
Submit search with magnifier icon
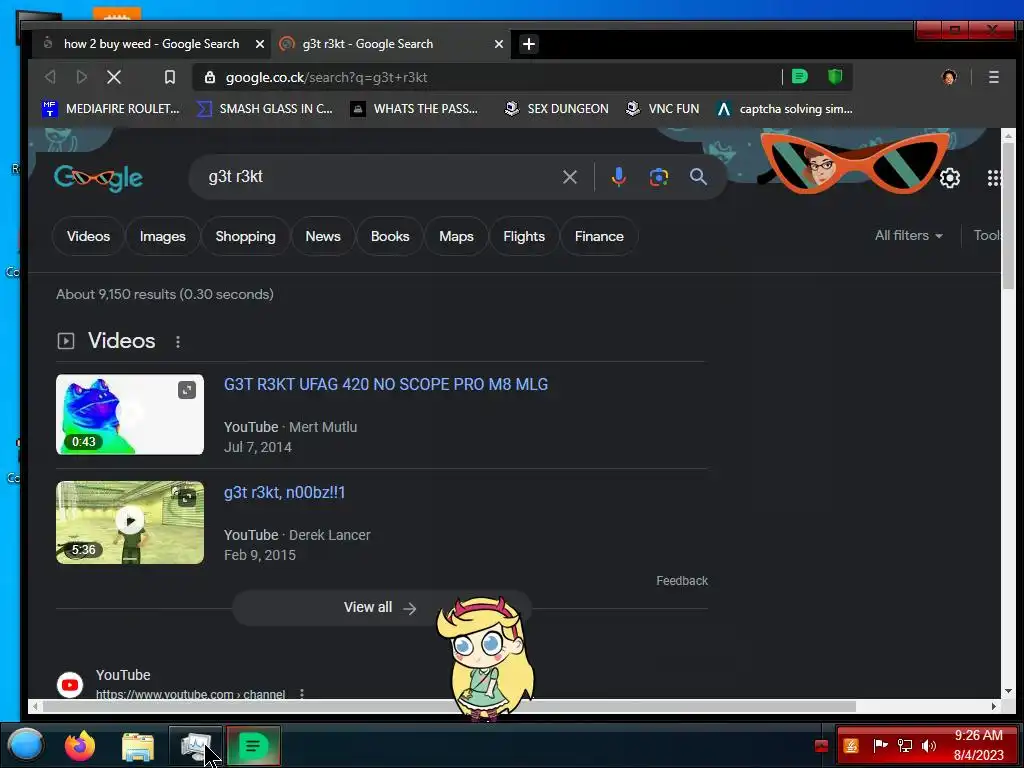pyautogui.click(x=698, y=176)
